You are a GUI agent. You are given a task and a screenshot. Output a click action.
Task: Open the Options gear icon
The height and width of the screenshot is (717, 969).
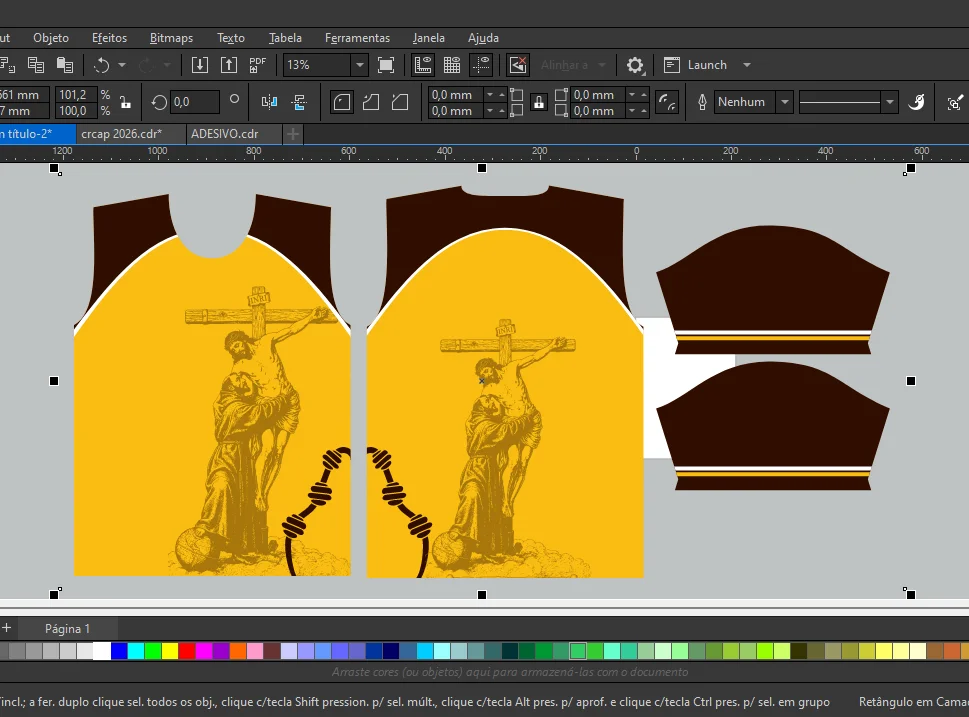635,65
